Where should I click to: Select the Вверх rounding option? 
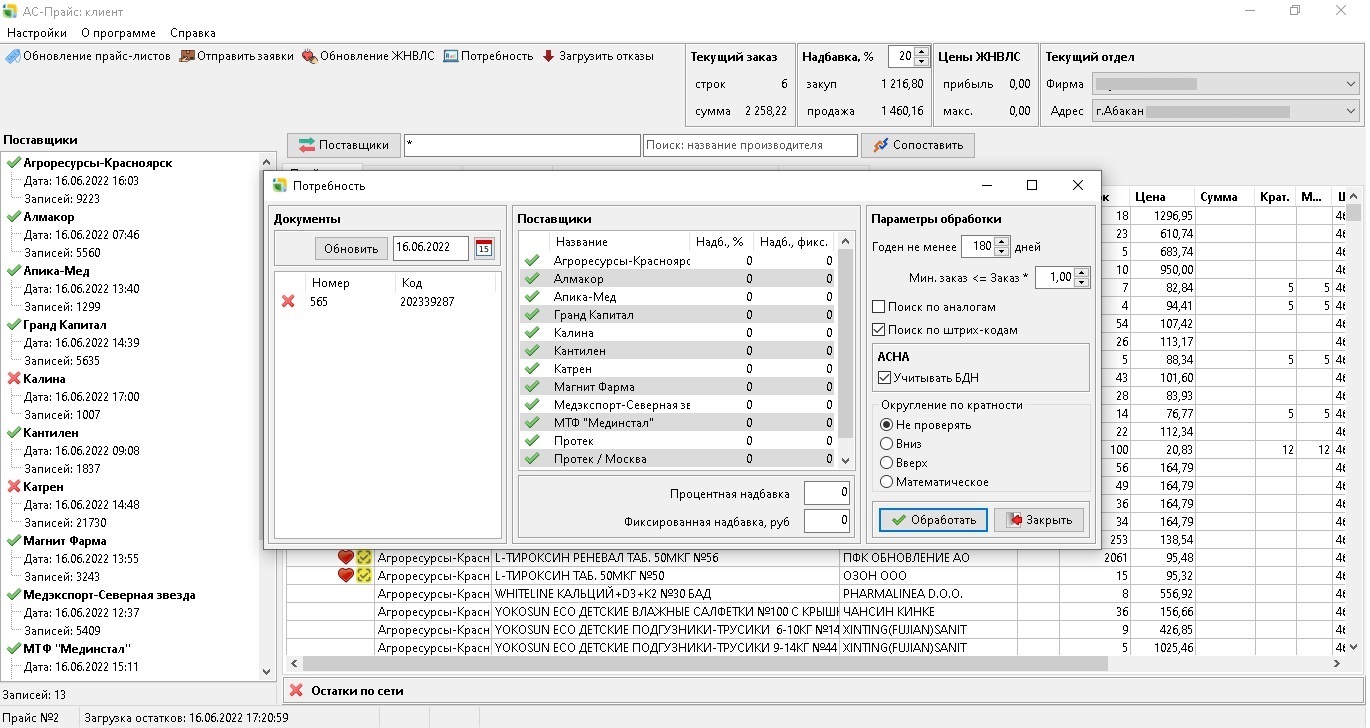coord(886,463)
